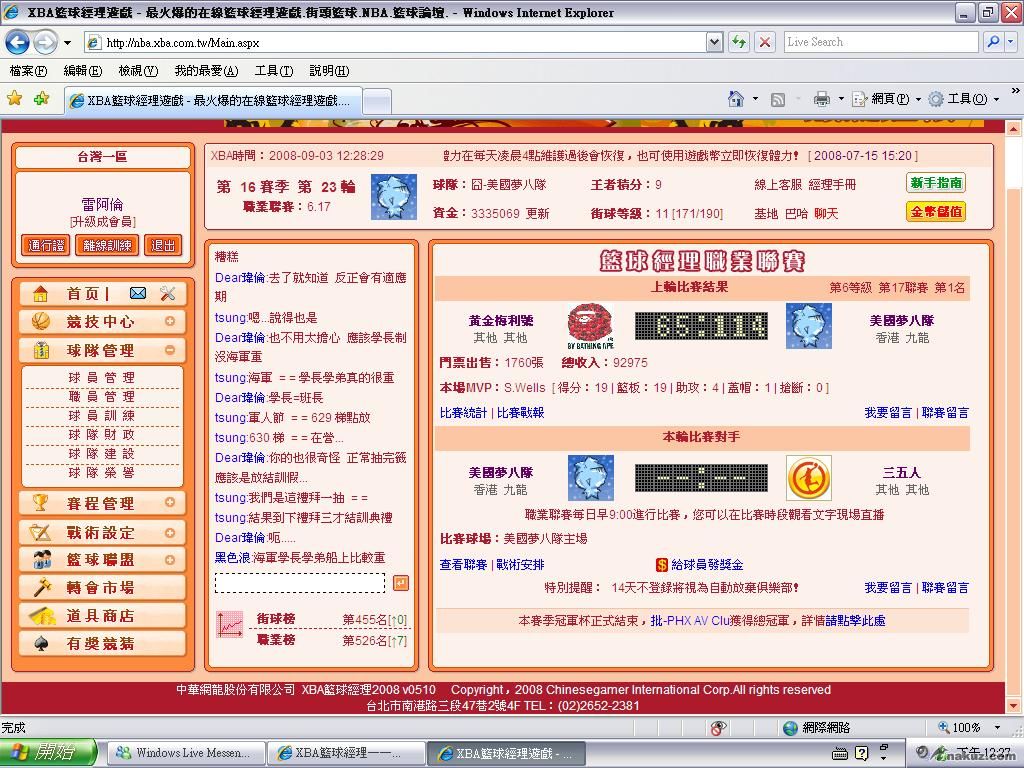
Task: Click the Print icon in command bar
Action: click(x=822, y=99)
